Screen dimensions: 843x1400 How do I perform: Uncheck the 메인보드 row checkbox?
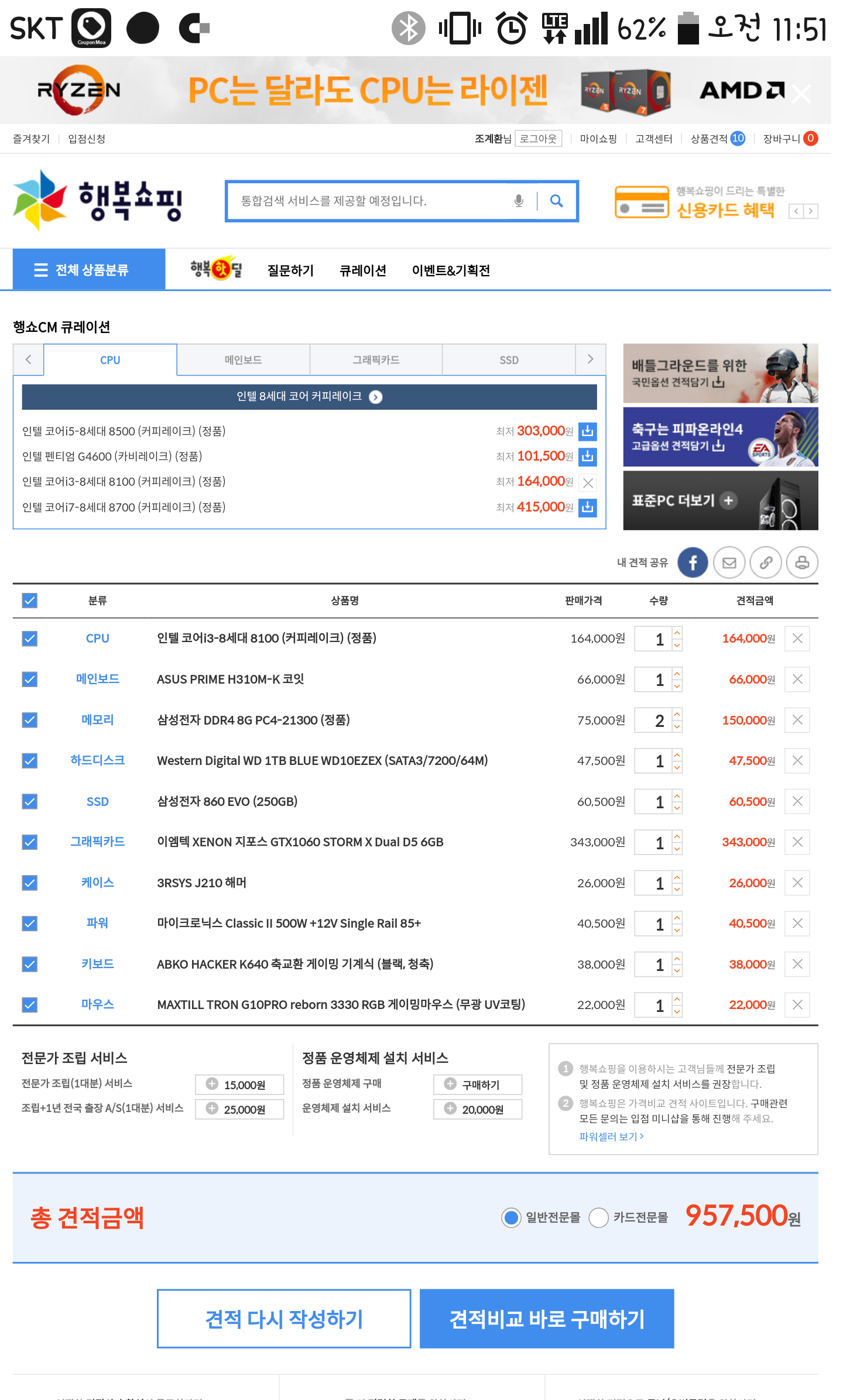pyautogui.click(x=30, y=680)
